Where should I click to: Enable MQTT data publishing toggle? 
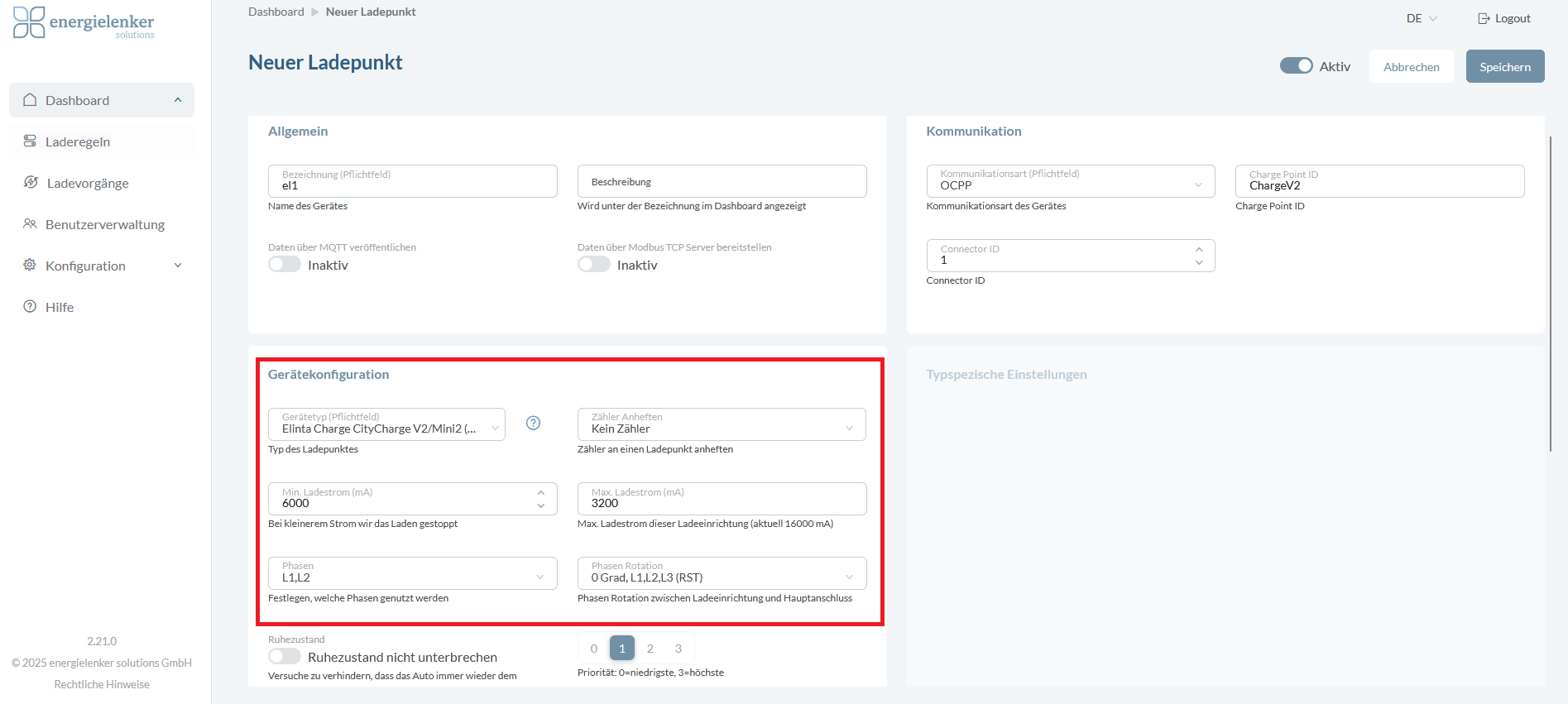click(285, 265)
